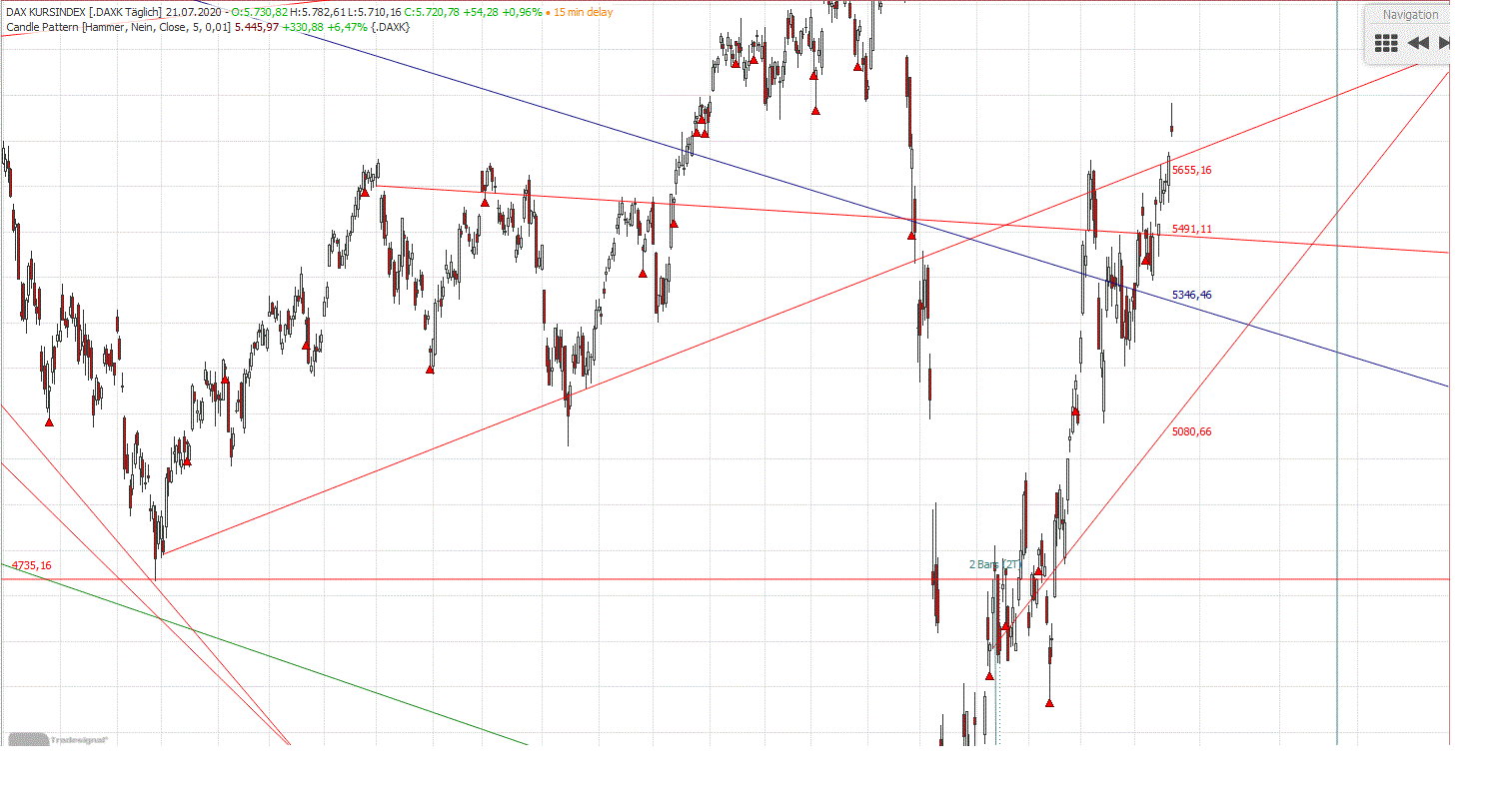Click the Navigation panel title
Image resolution: width=1512 pixels, height=809 pixels.
coord(1410,15)
